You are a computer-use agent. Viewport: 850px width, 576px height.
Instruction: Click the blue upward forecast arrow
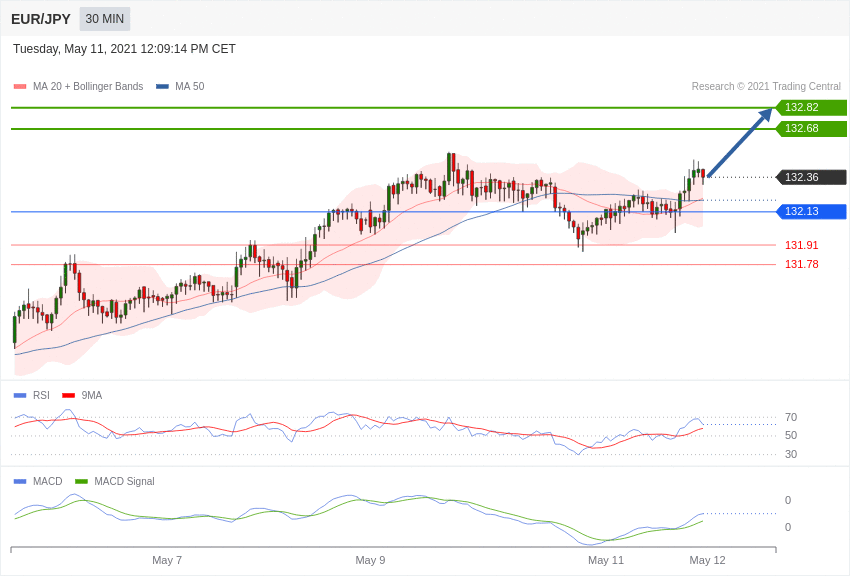pos(739,143)
